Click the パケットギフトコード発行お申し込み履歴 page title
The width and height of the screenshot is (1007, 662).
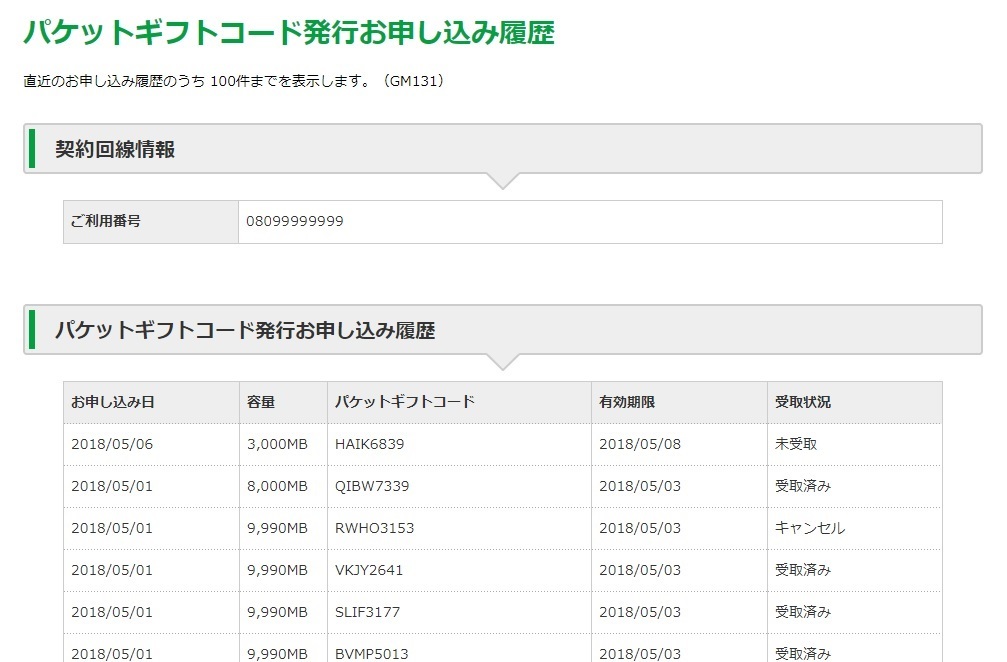click(289, 32)
